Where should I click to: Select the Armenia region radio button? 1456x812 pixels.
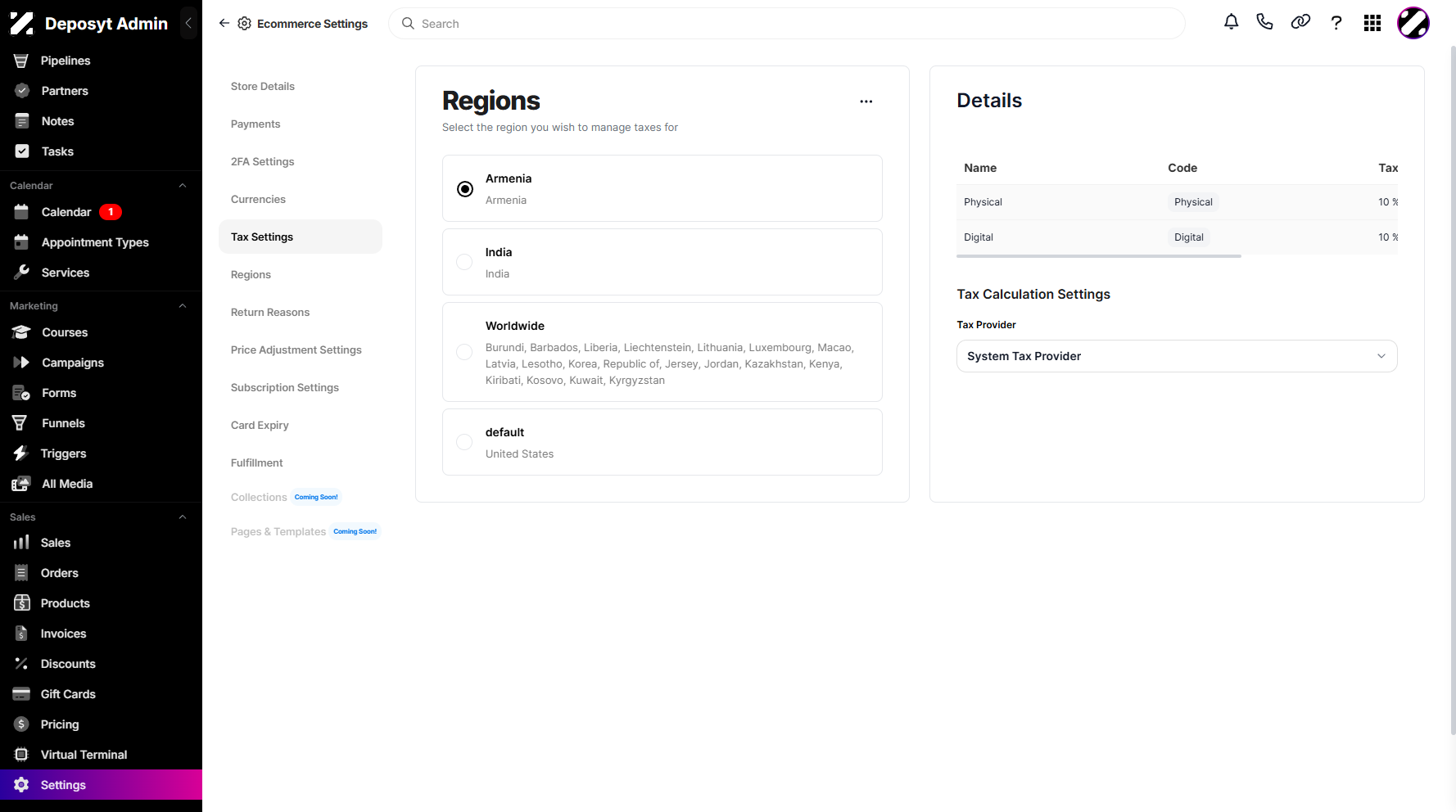465,189
